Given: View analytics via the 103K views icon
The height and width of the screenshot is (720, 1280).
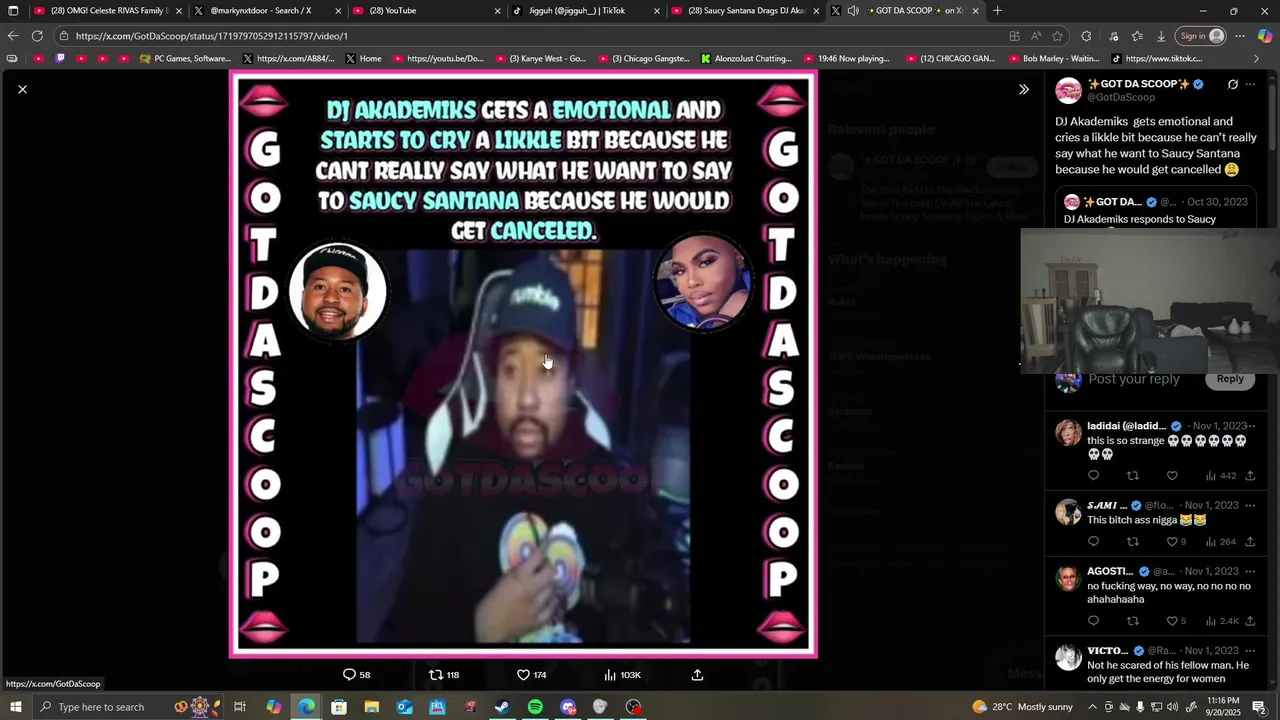Looking at the screenshot, I should (x=622, y=675).
